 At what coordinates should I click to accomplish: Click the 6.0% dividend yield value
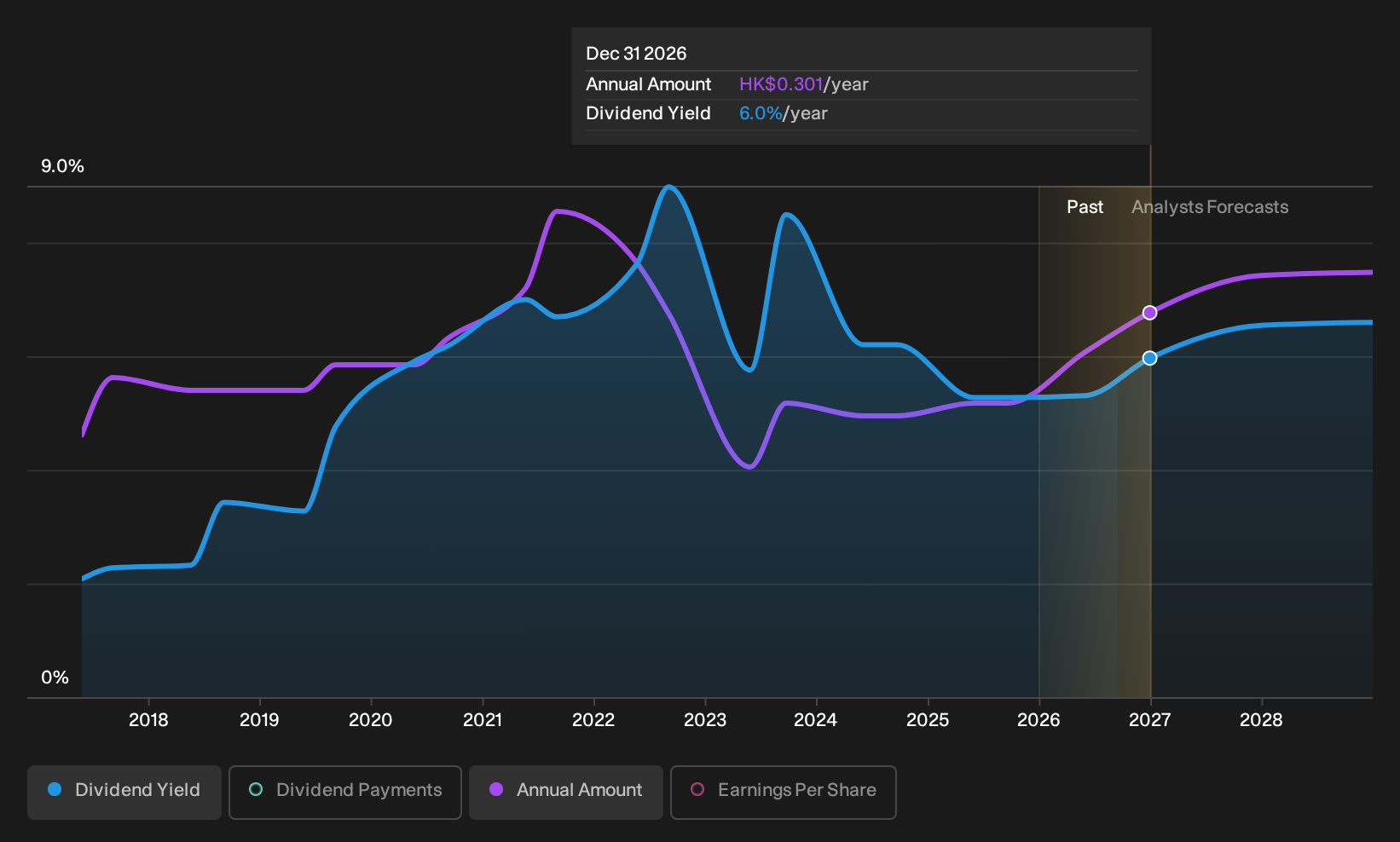click(x=761, y=113)
